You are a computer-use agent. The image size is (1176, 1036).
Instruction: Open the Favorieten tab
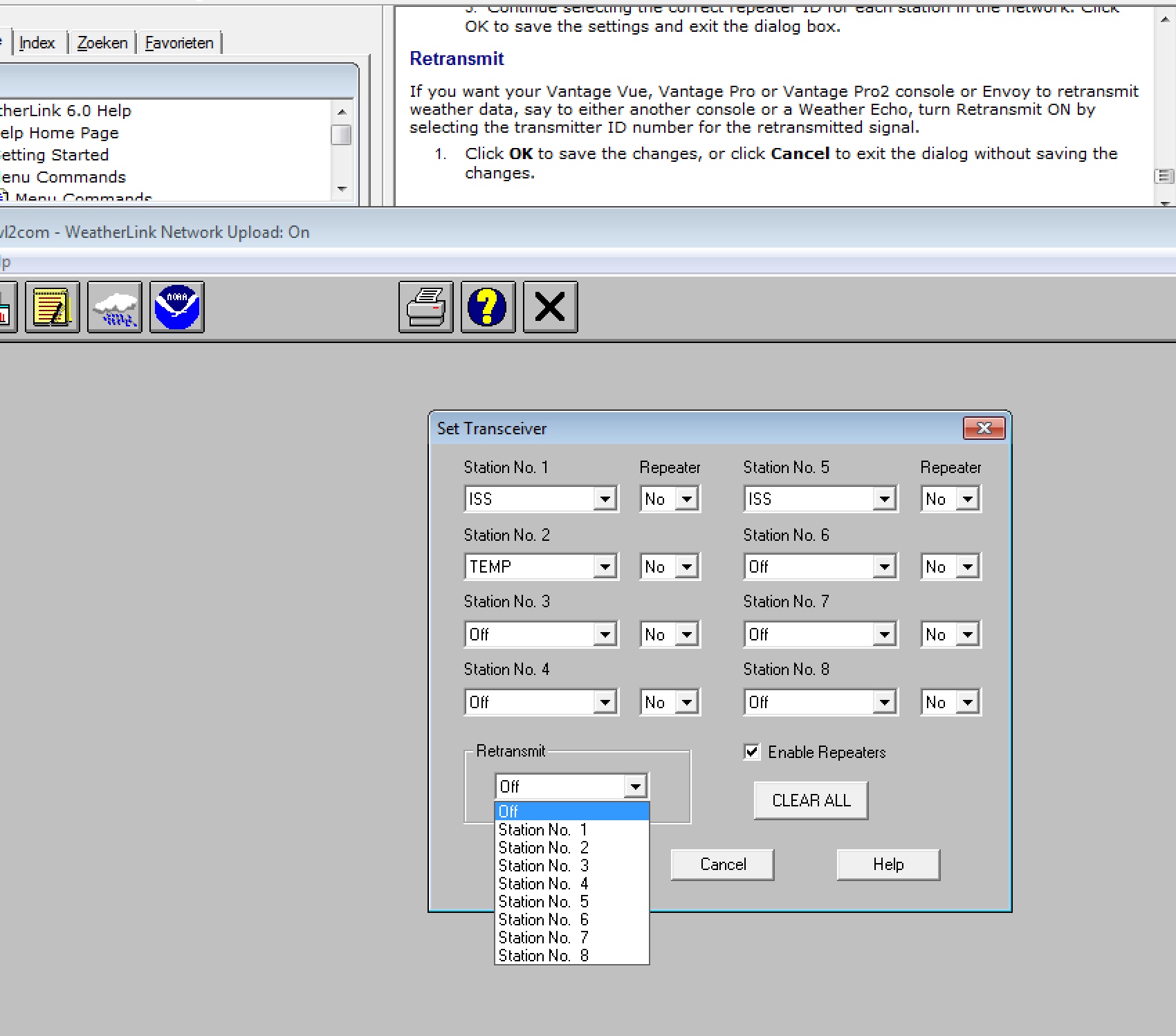179,43
